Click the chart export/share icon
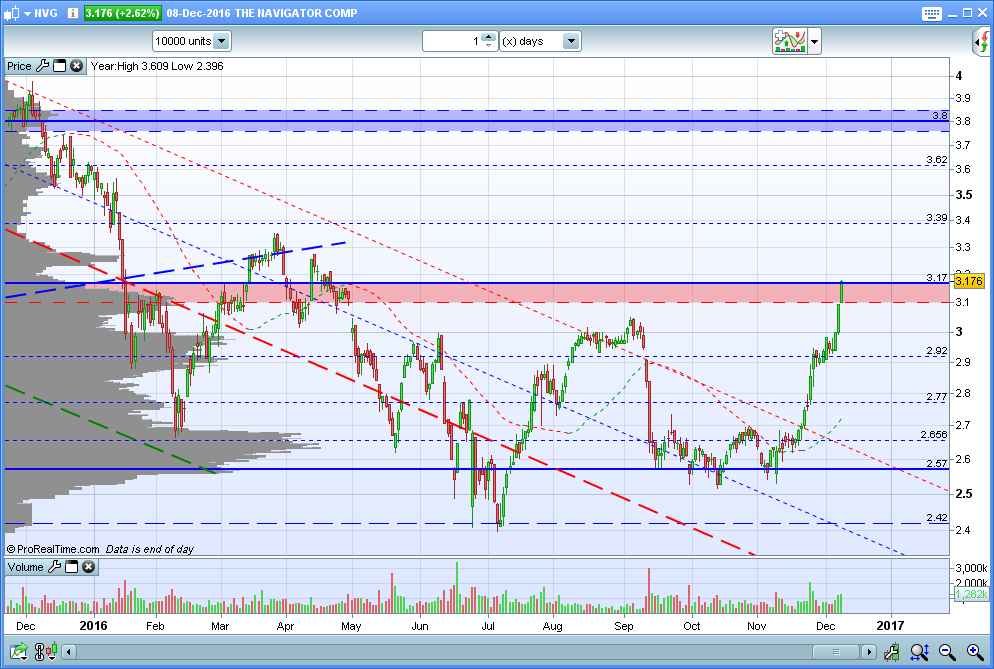The image size is (994, 669). click(x=18, y=651)
